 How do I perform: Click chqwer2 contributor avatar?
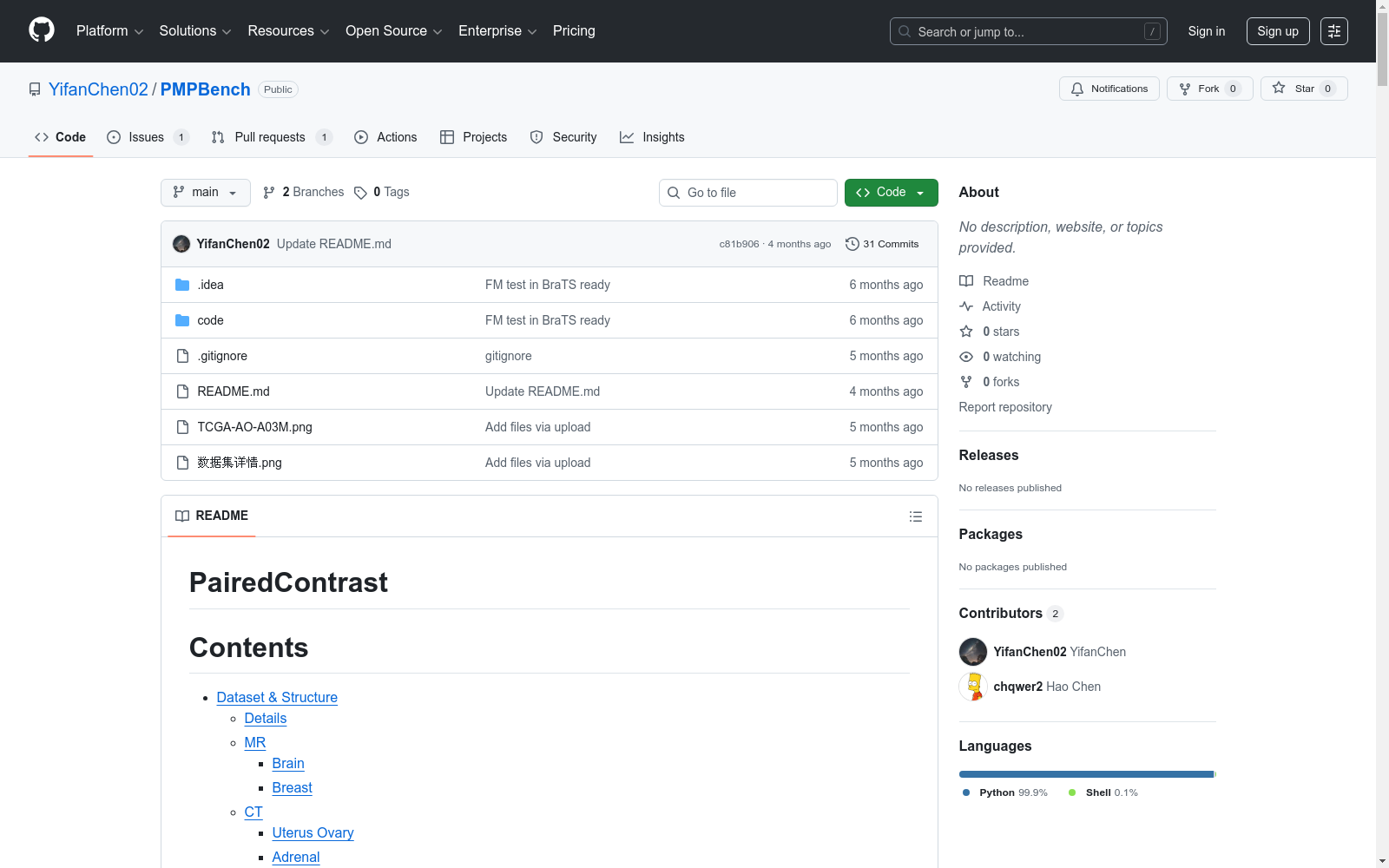[973, 687]
